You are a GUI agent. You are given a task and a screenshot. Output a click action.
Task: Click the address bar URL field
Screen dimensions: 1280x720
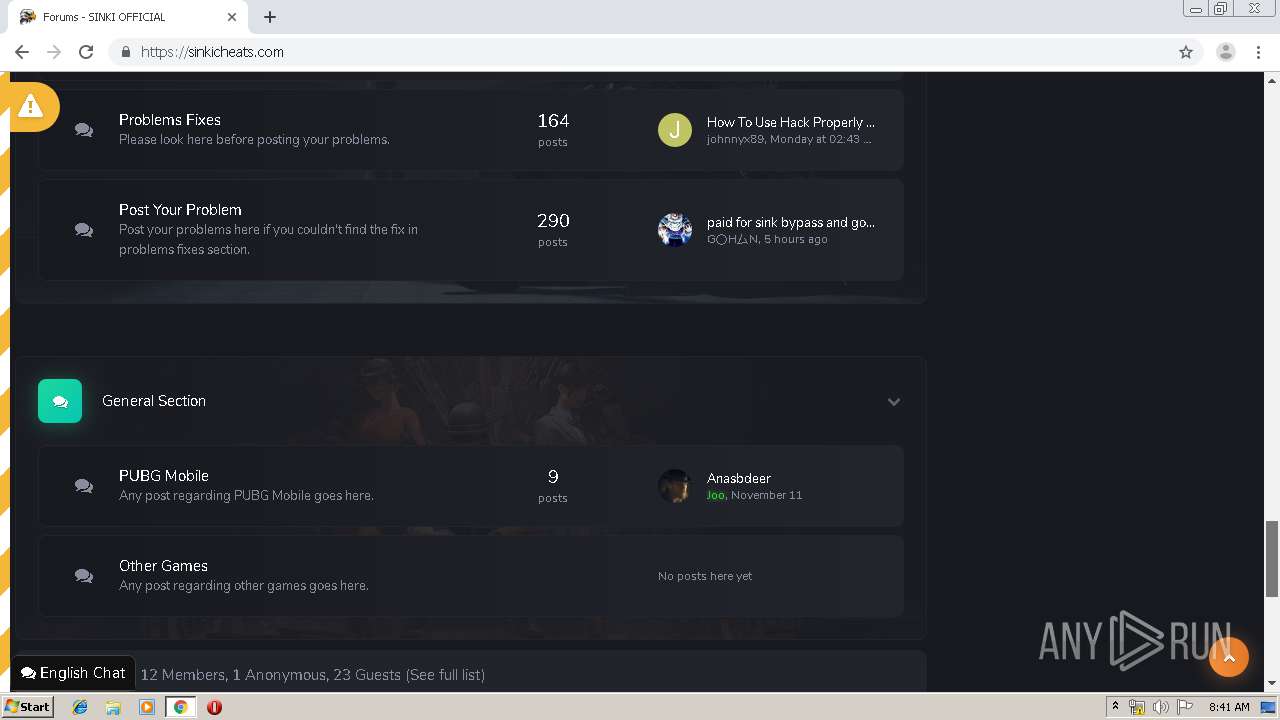[640, 52]
